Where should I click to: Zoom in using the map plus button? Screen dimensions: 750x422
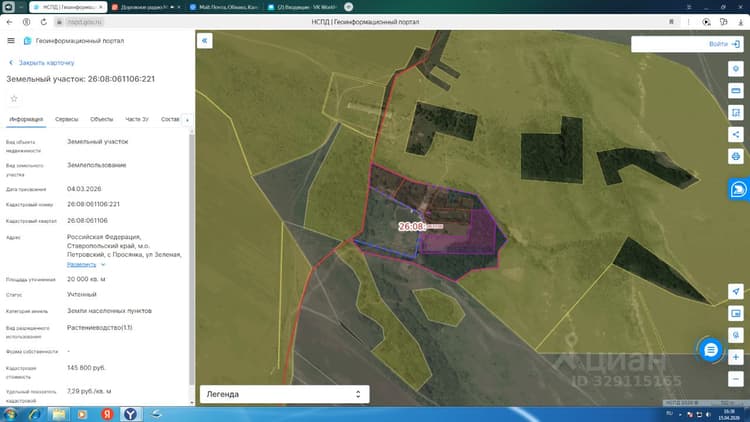click(x=736, y=357)
